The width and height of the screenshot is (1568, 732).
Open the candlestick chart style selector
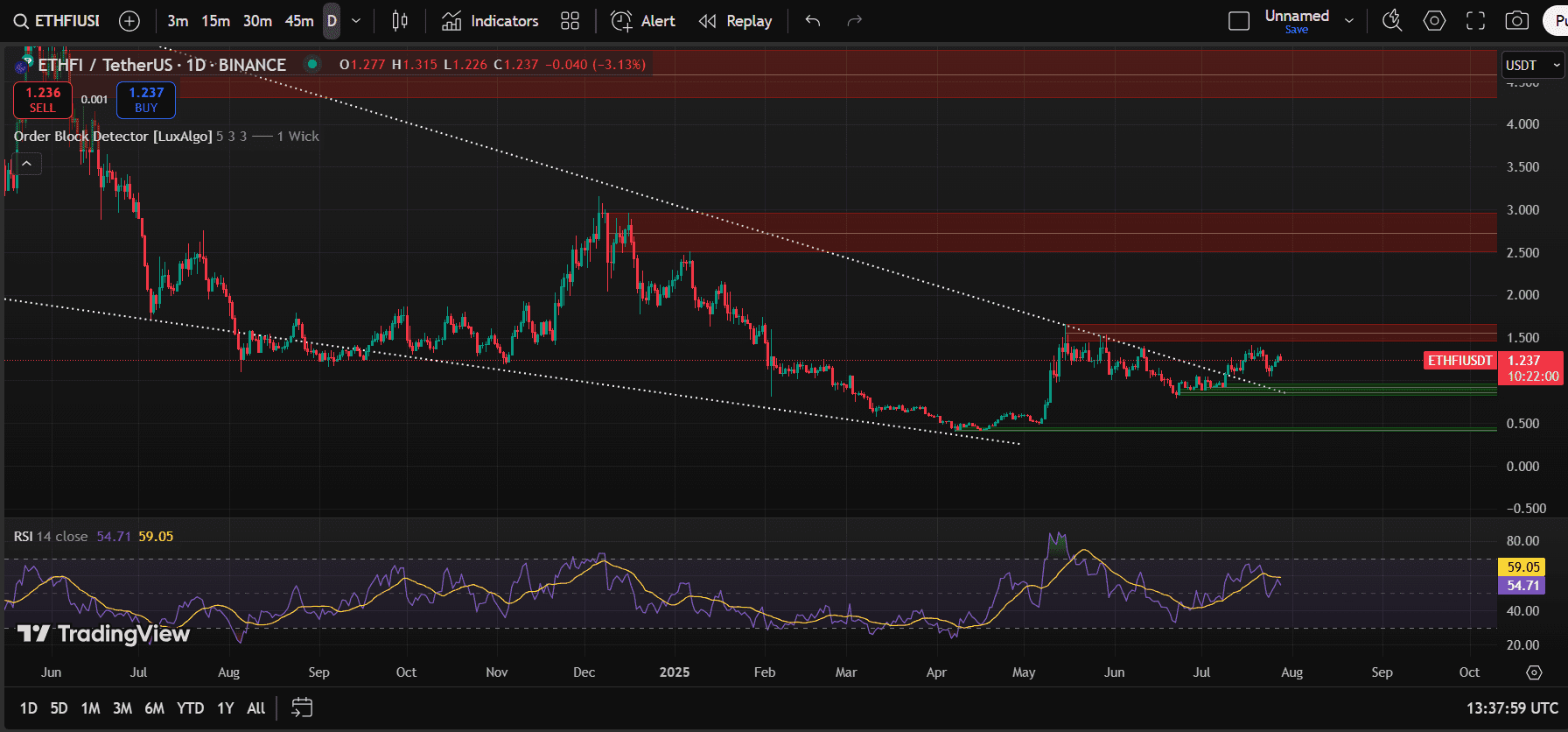click(400, 21)
